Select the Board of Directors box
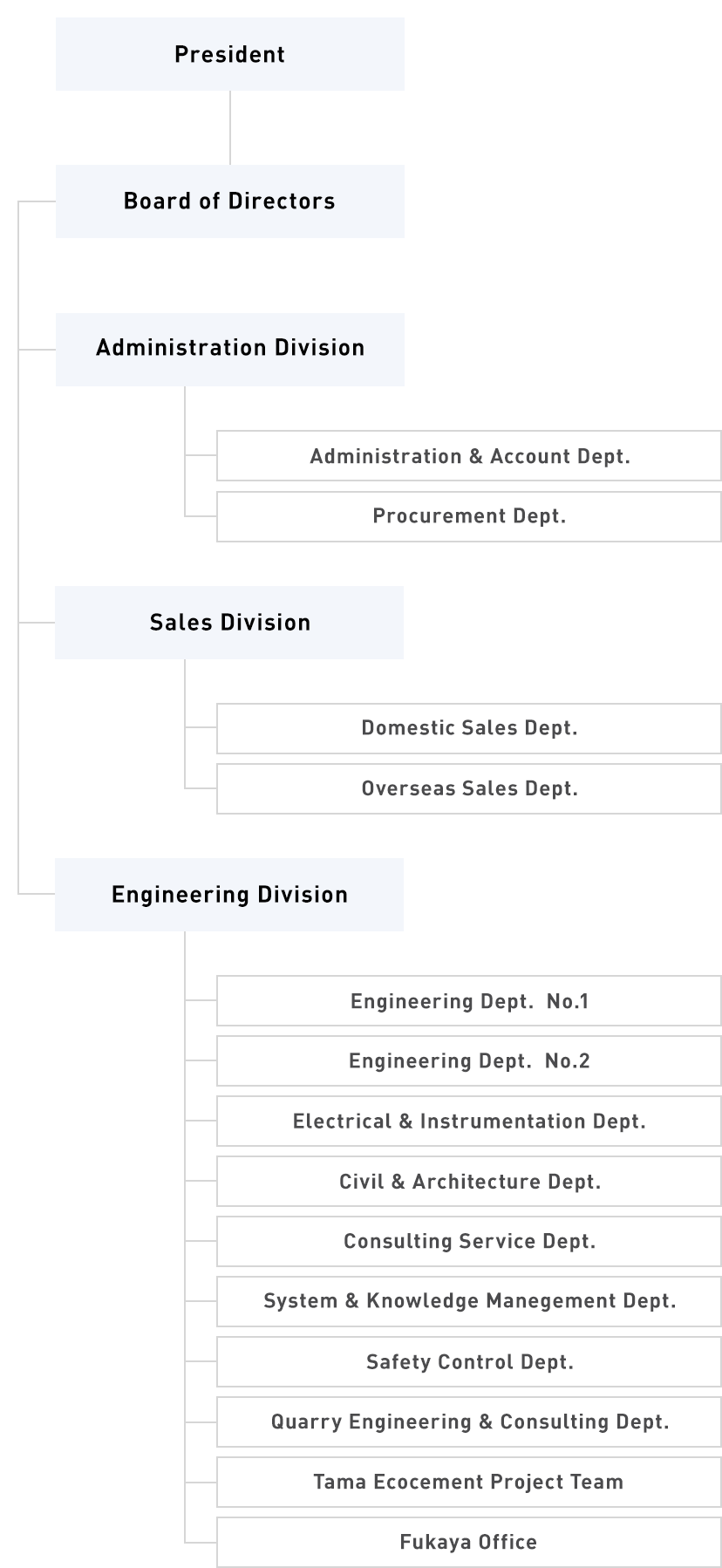 tap(229, 201)
